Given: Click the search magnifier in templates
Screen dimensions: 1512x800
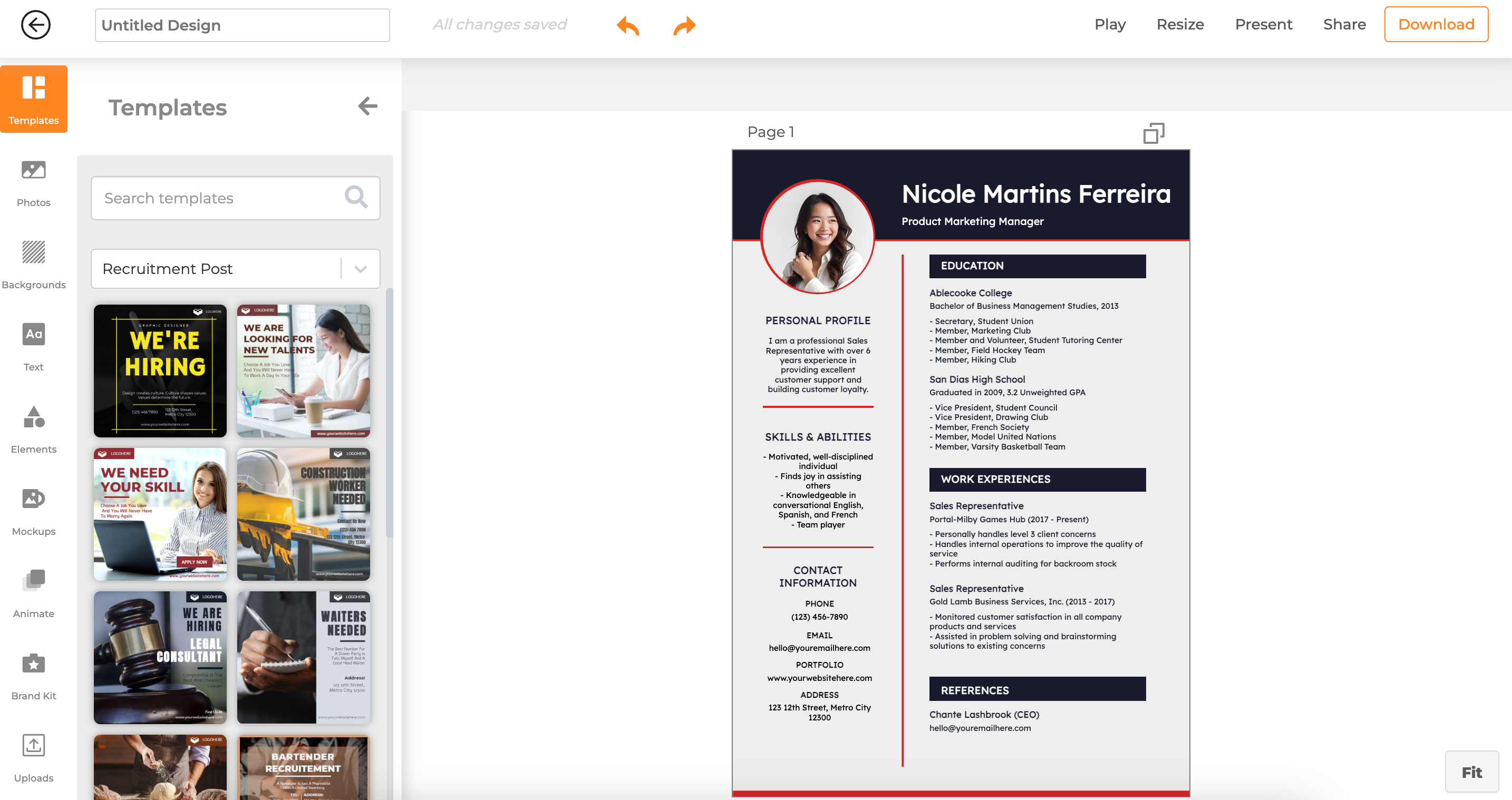Looking at the screenshot, I should tap(356, 198).
